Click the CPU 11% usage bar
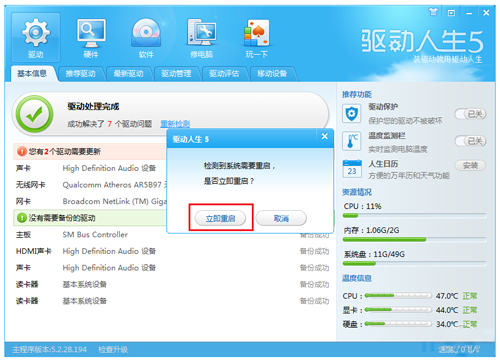This screenshot has width=500, height=362. tap(414, 216)
